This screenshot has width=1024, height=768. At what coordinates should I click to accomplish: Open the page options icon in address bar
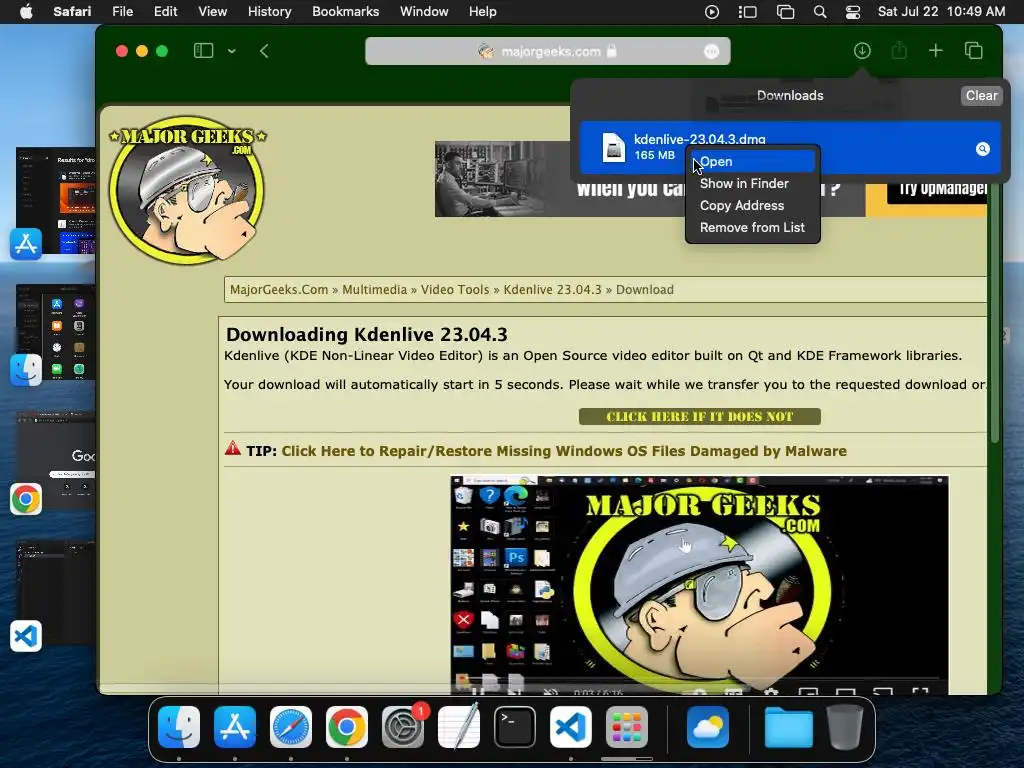(711, 51)
